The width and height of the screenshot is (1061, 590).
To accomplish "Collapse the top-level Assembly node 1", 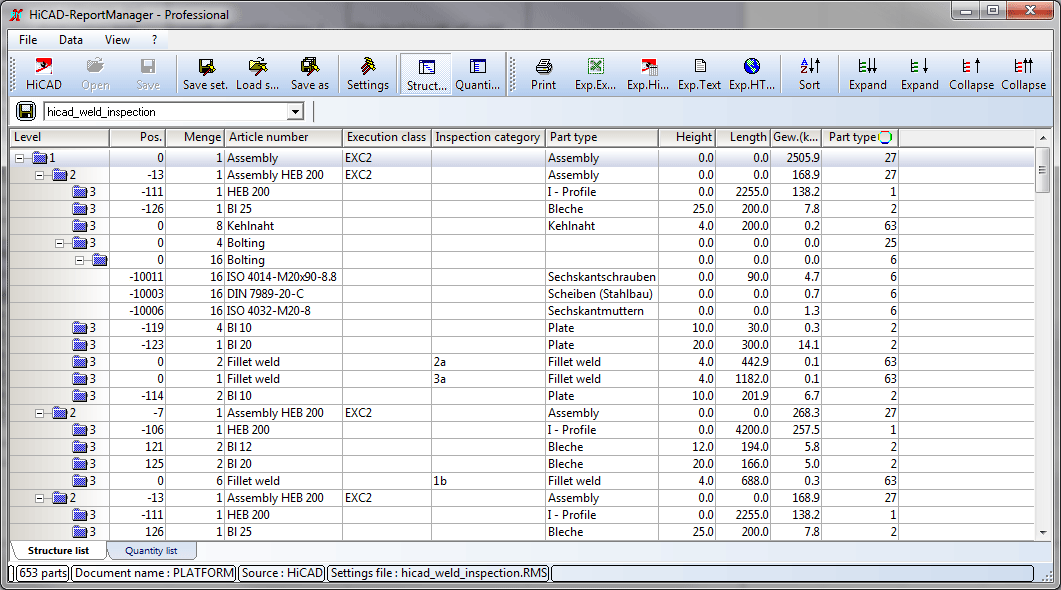I will click(x=21, y=158).
